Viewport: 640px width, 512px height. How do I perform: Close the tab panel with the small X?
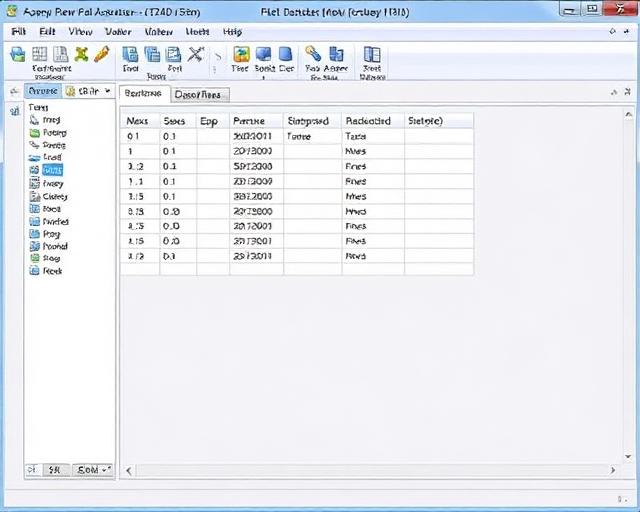pyautogui.click(x=627, y=92)
